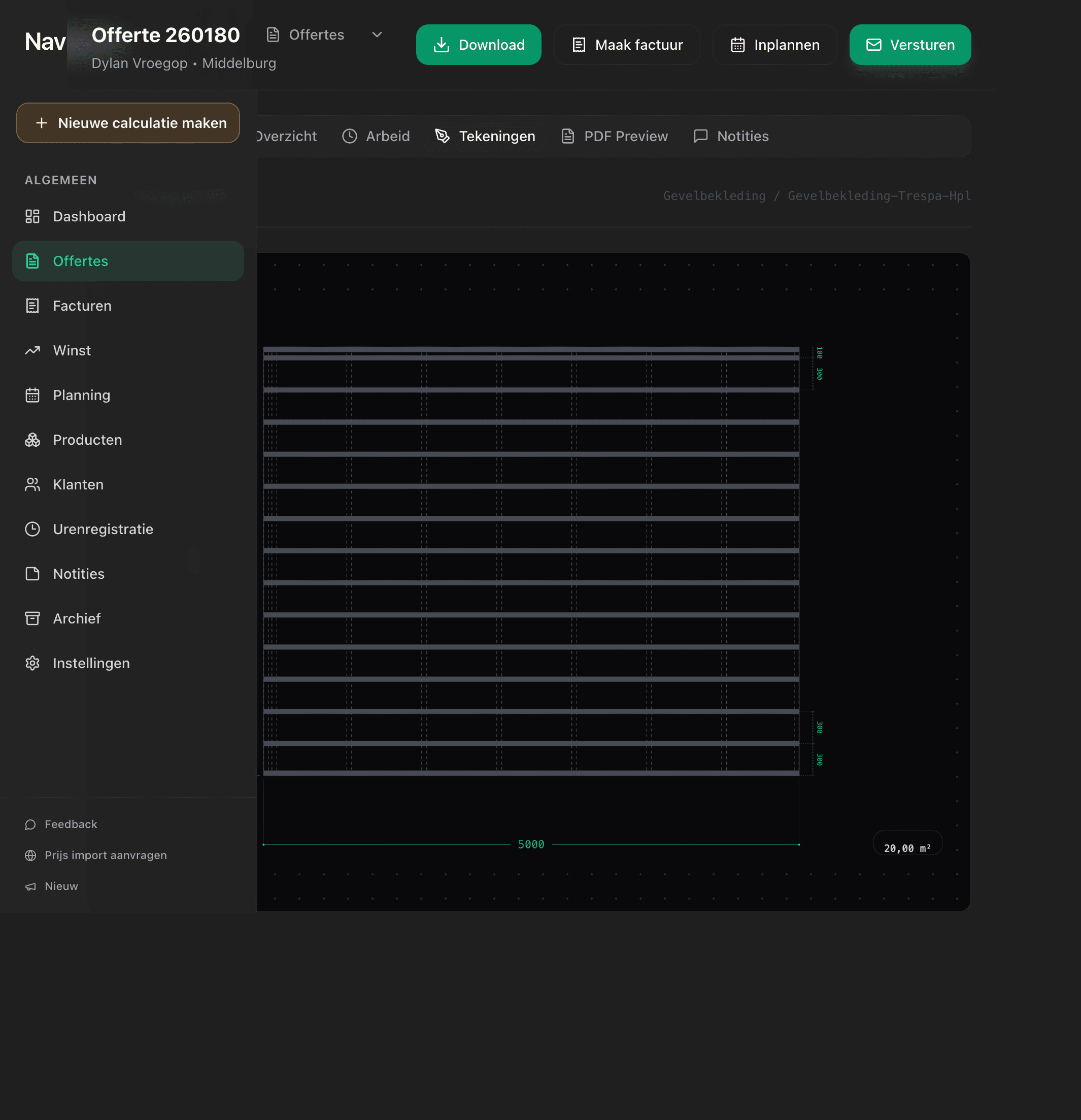Select the Notities sidebar icon

(32, 573)
